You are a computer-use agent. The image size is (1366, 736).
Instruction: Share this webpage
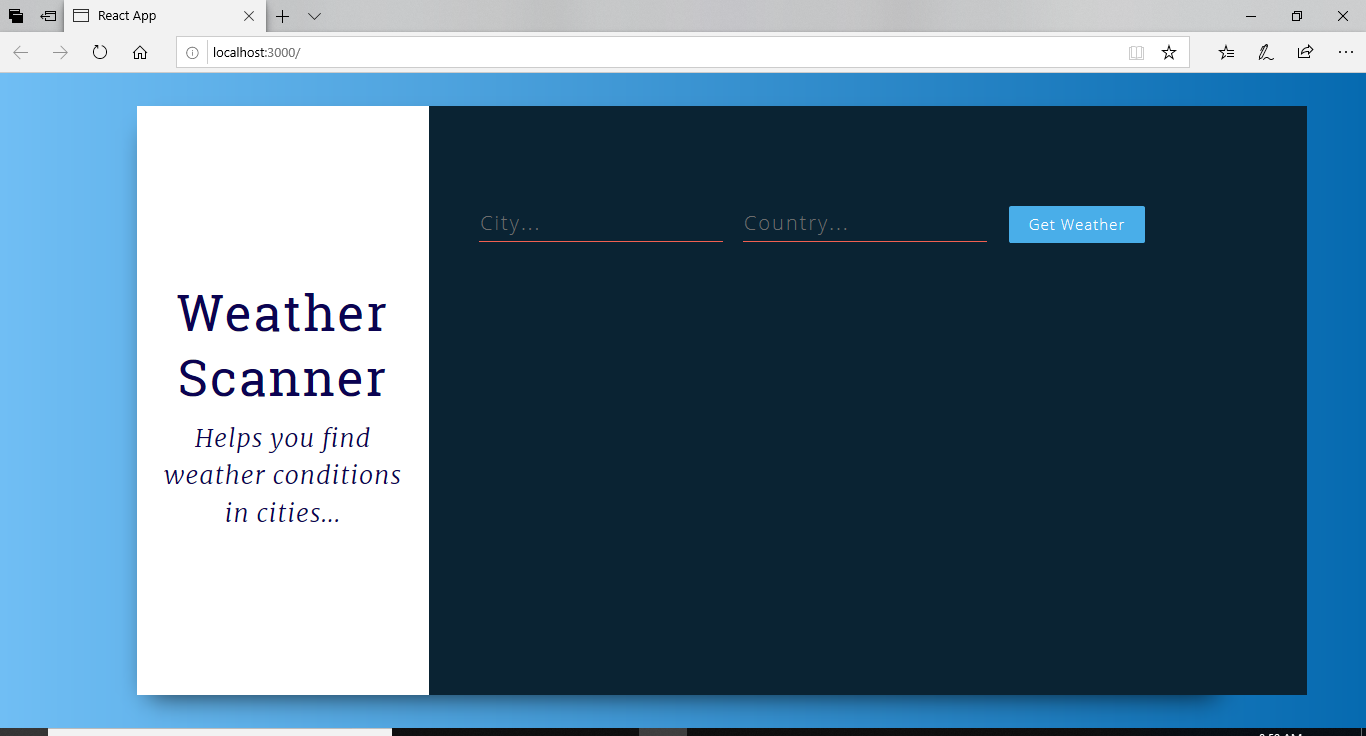pyautogui.click(x=1305, y=52)
